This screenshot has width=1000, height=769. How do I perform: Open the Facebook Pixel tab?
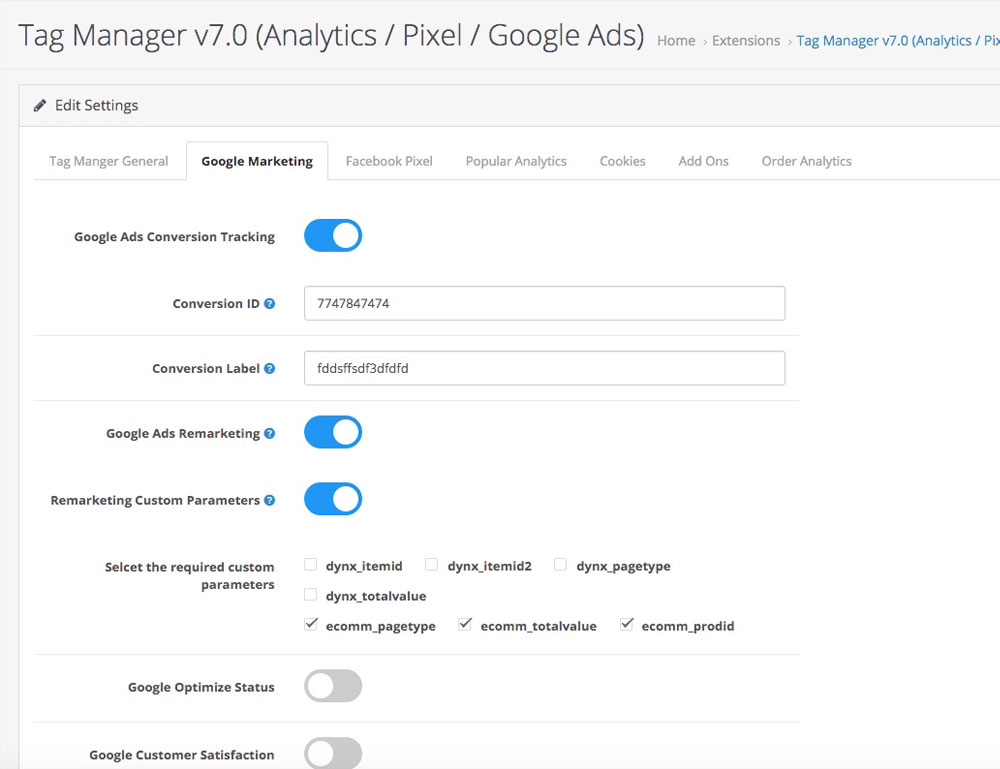click(389, 161)
